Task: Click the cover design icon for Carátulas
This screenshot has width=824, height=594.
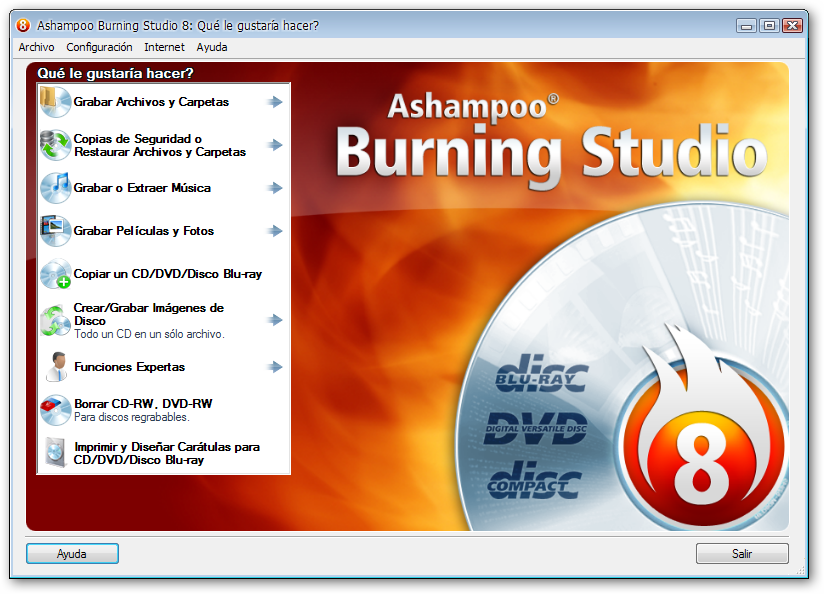Action: [x=54, y=453]
